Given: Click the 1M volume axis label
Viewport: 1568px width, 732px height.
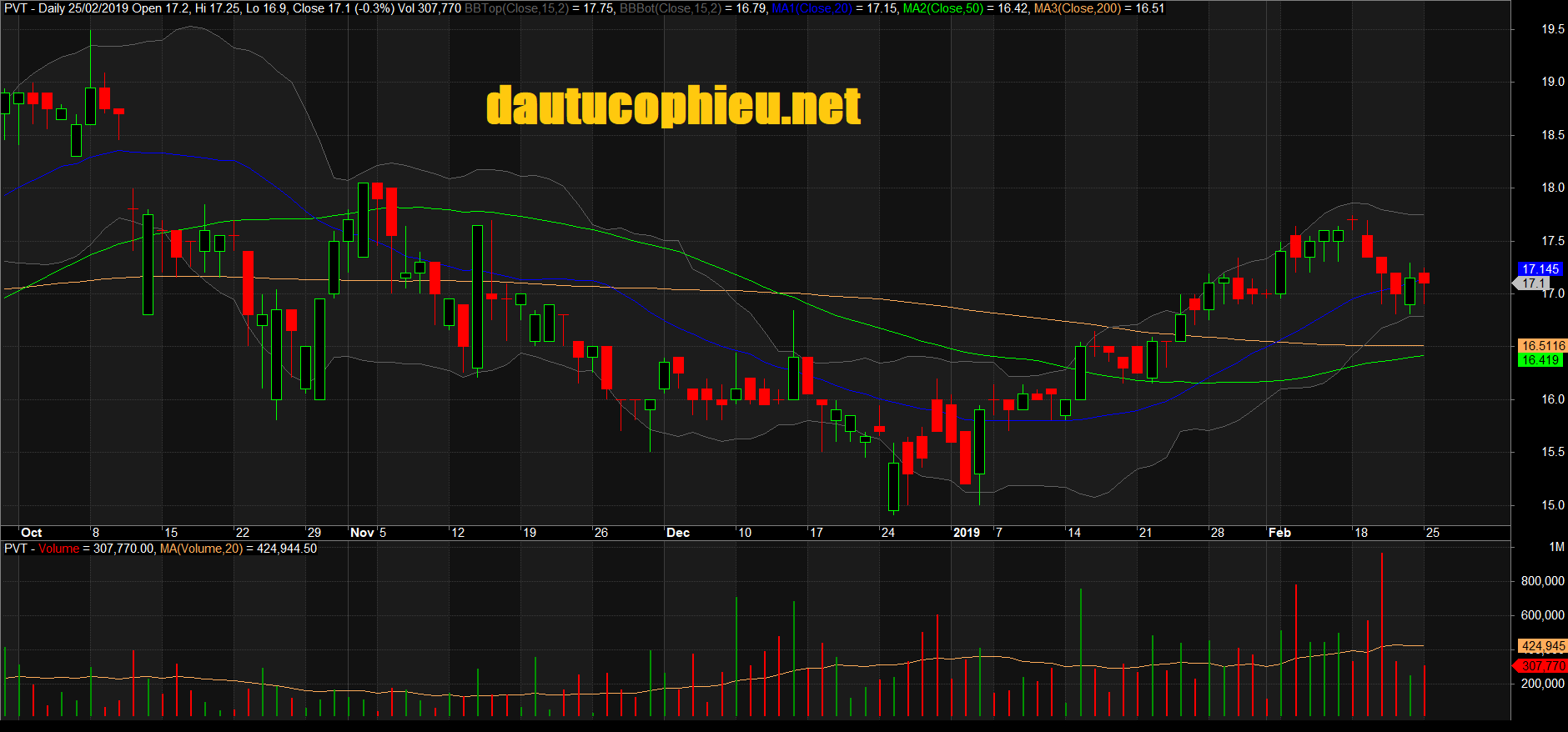Looking at the screenshot, I should click(x=1556, y=547).
